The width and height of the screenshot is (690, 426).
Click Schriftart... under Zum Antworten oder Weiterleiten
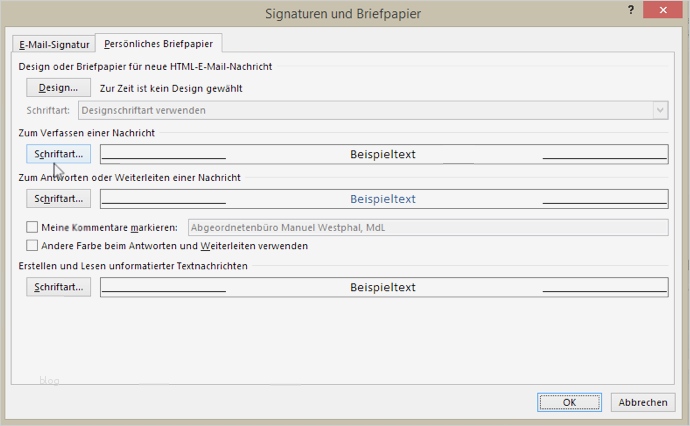tap(58, 198)
